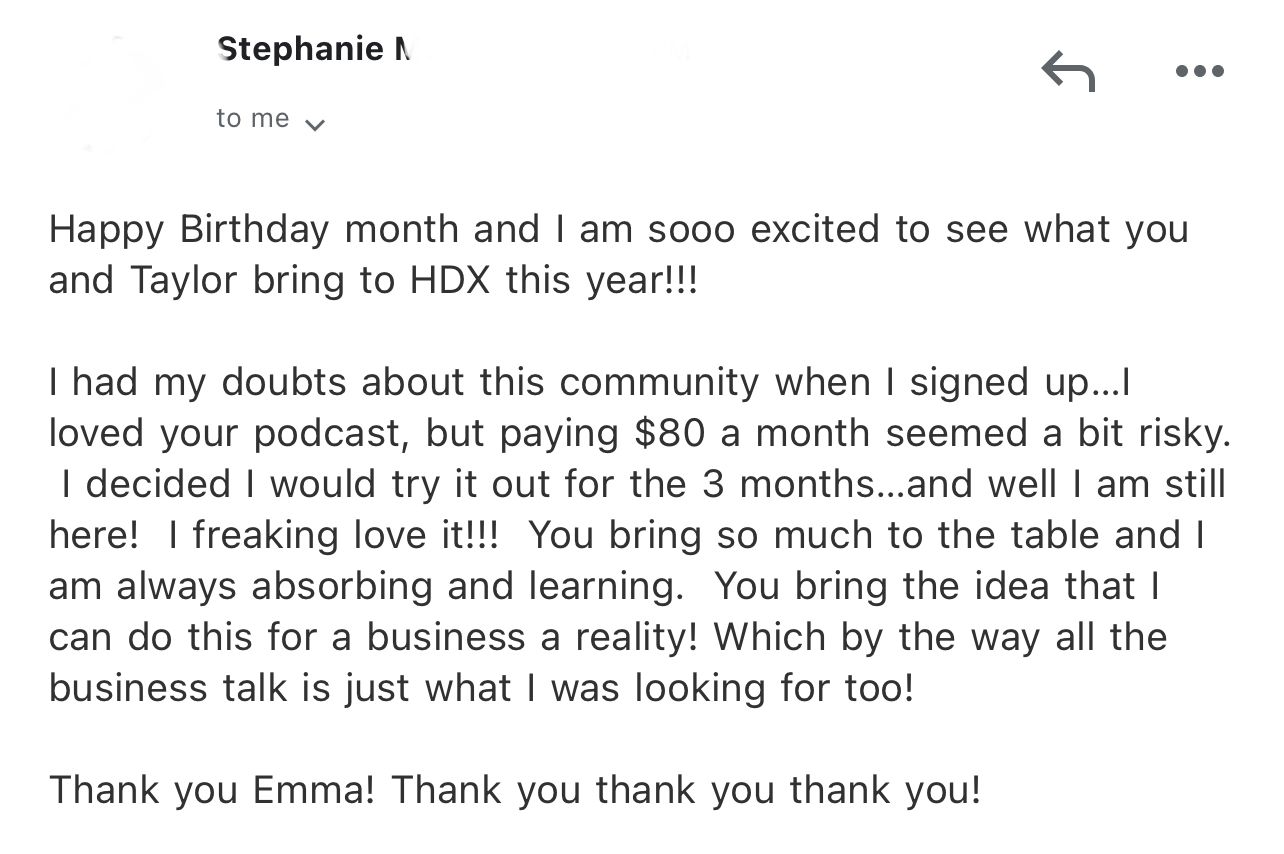Tap the 'to me' recipient label

tap(253, 119)
